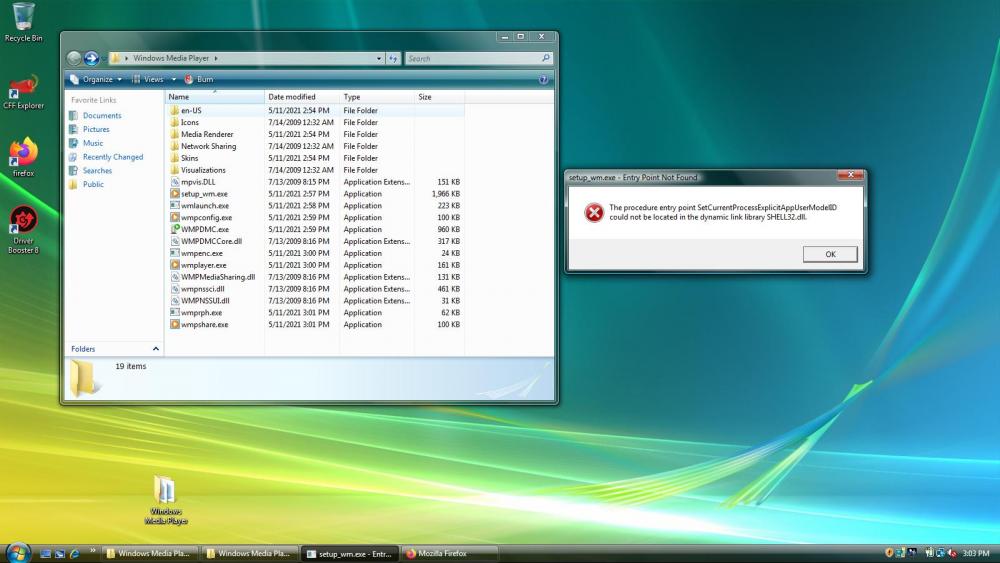Click the taskbar clock showing 3:03 PM

(x=976, y=553)
